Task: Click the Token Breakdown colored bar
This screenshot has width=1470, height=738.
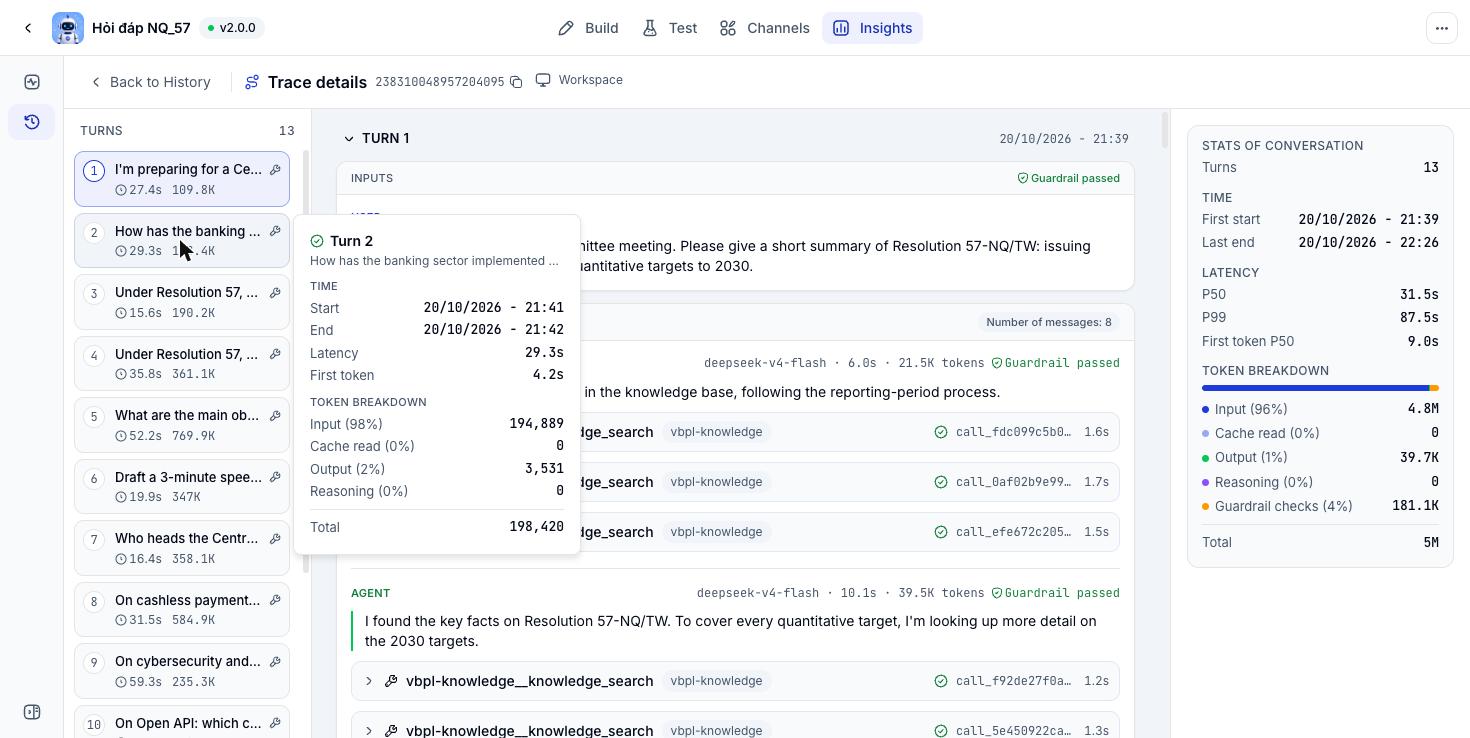Action: pos(1320,388)
